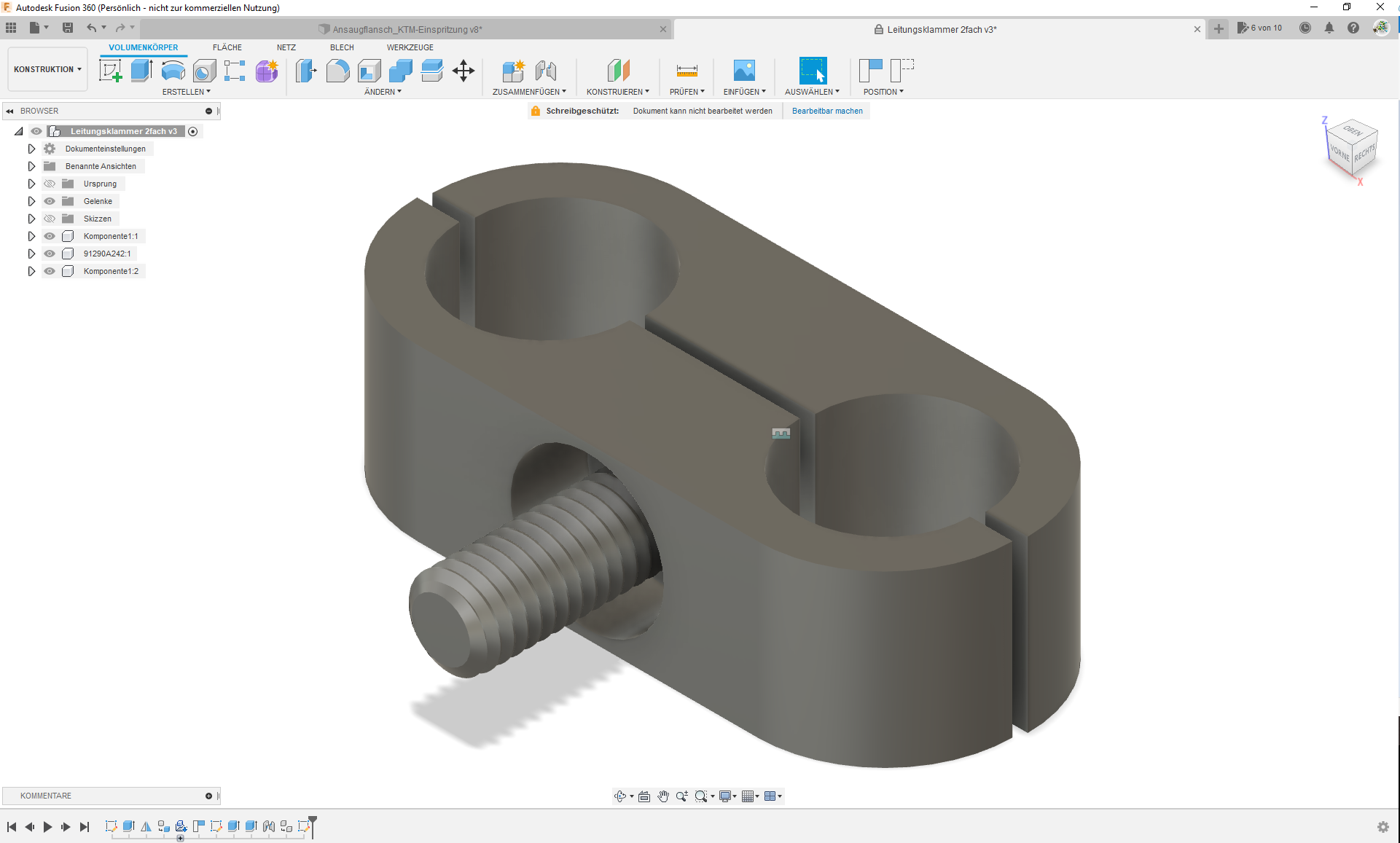Click the Capture Position icon

click(x=870, y=71)
